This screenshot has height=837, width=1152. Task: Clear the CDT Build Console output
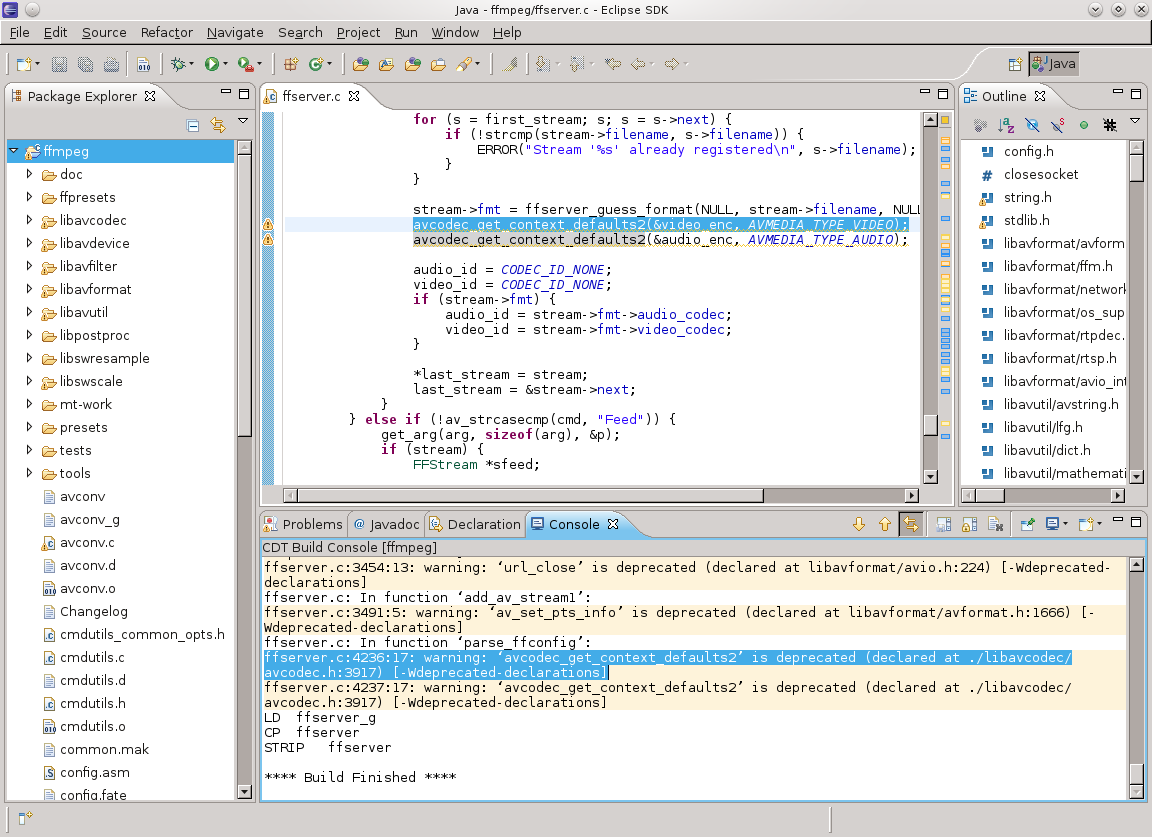coord(994,523)
